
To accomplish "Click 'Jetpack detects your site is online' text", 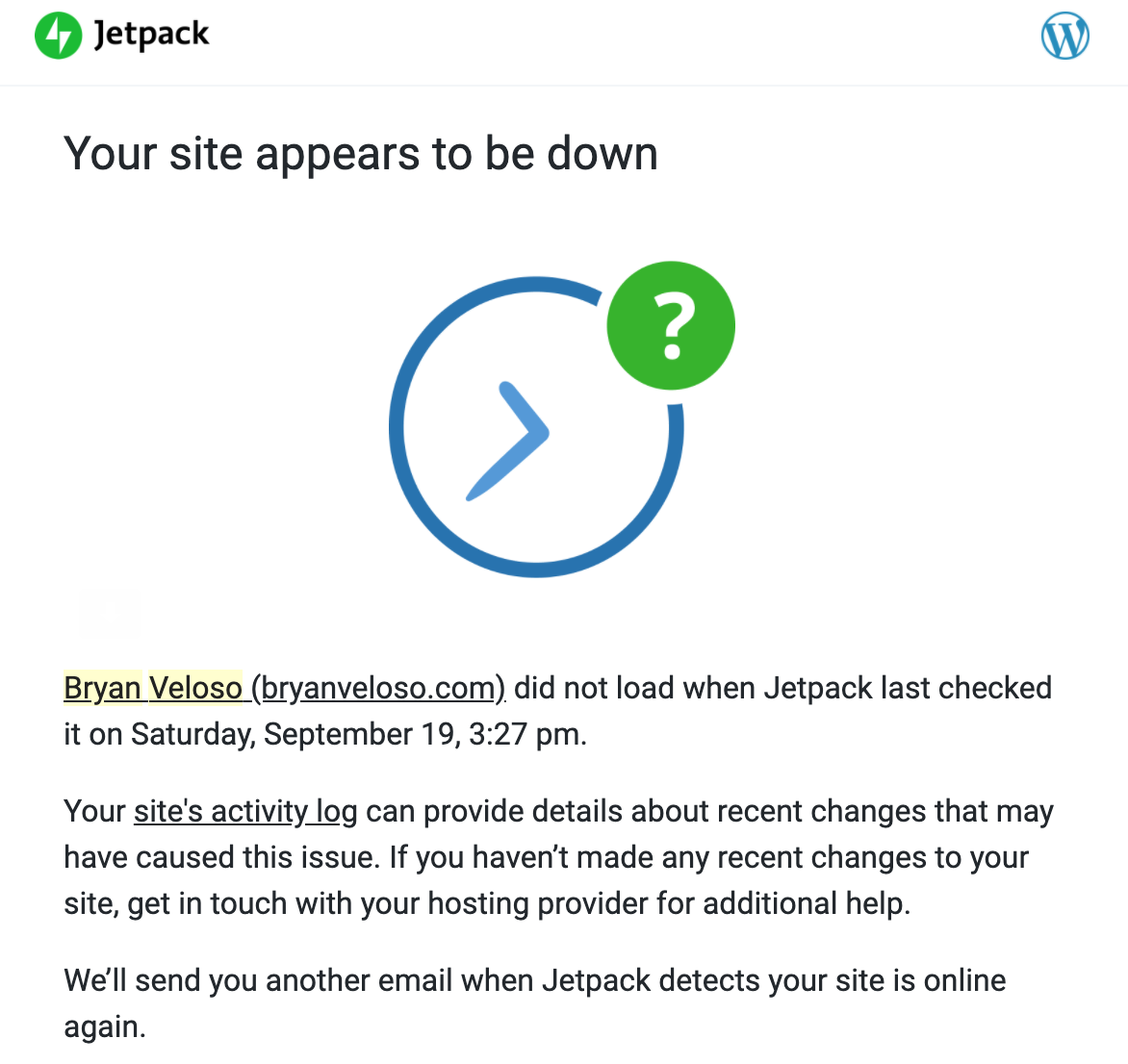I will pyautogui.click(x=774, y=980).
